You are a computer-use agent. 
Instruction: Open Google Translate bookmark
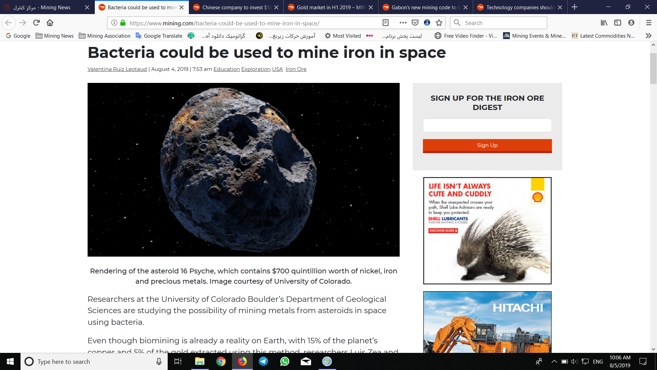coord(159,36)
